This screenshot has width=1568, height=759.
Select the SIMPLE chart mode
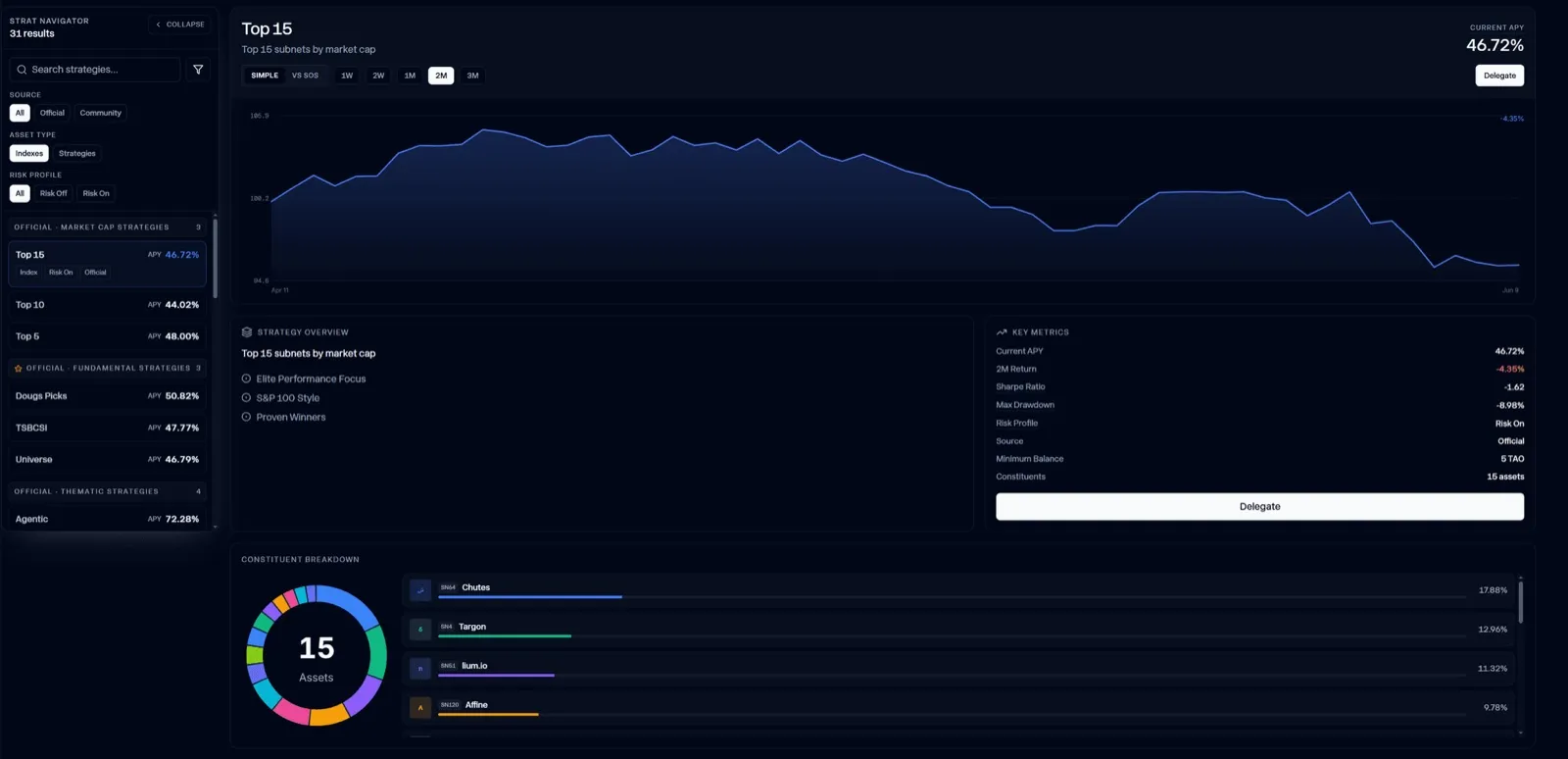265,76
